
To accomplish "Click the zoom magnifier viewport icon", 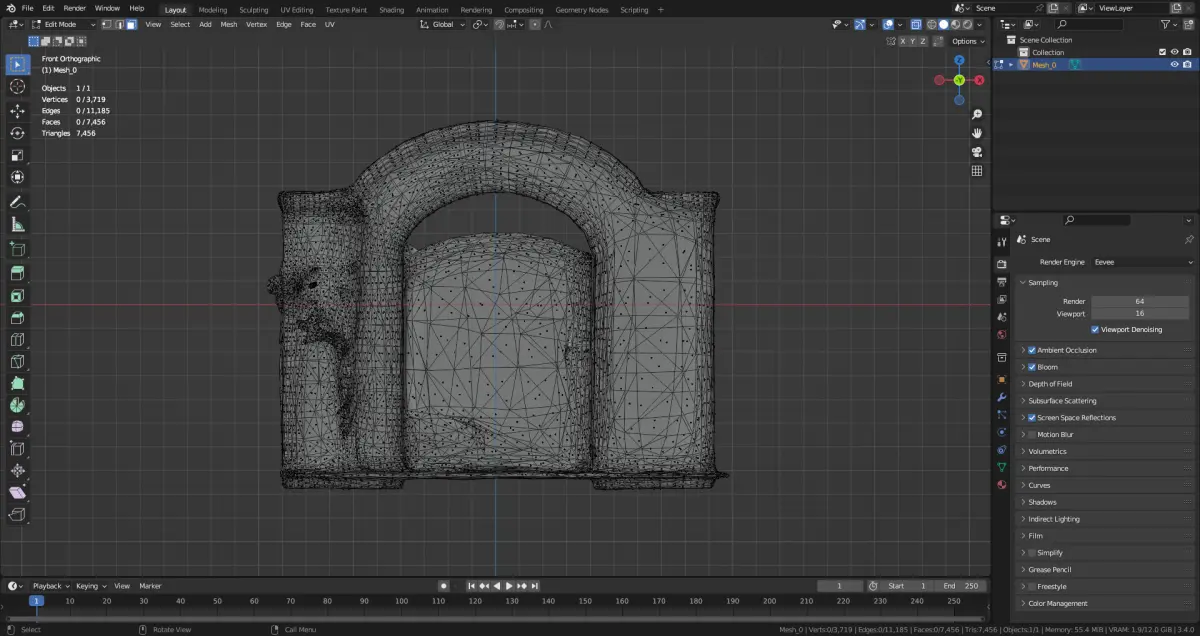I will pyautogui.click(x=977, y=115).
